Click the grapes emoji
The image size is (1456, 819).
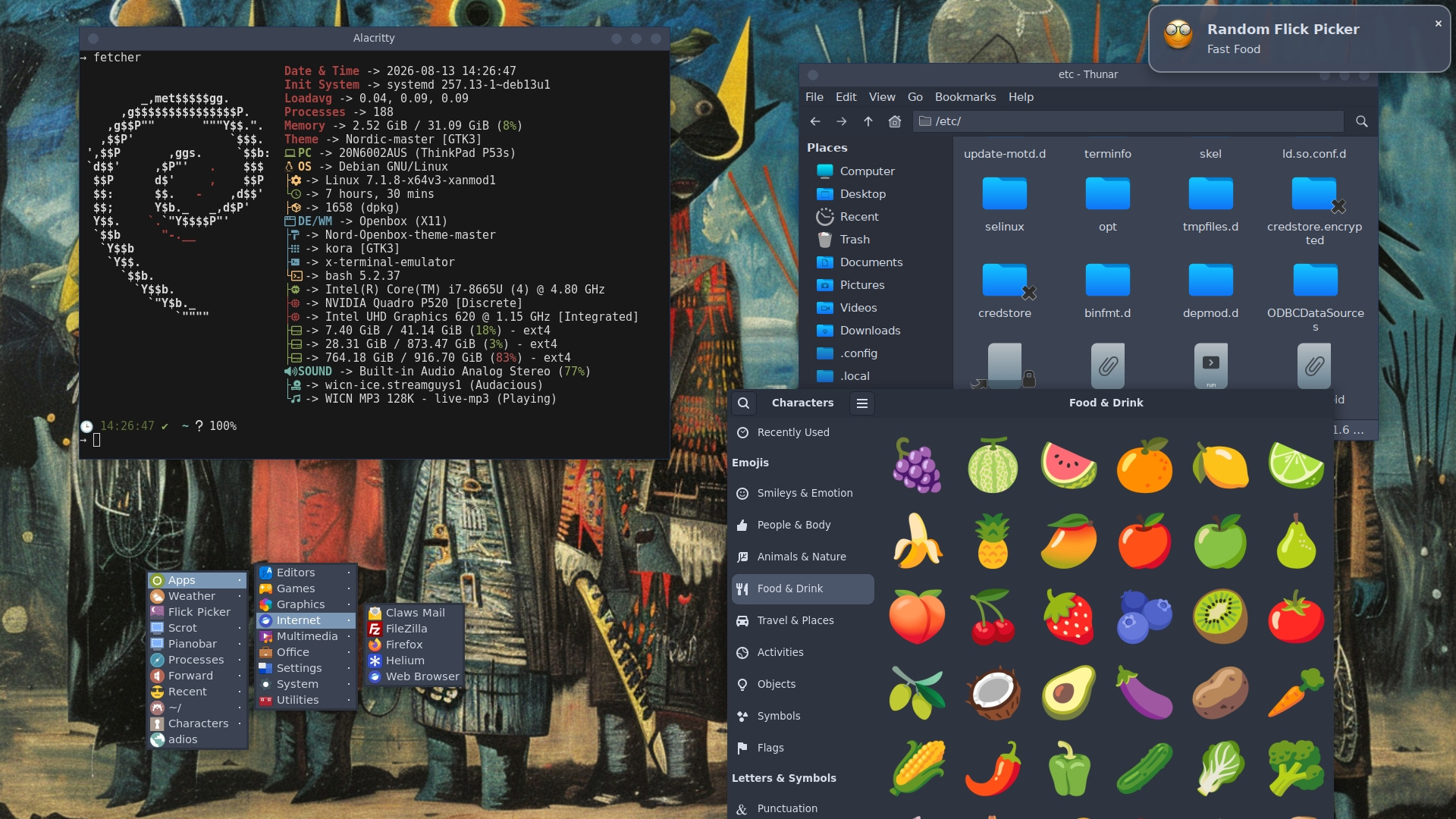[x=917, y=466]
